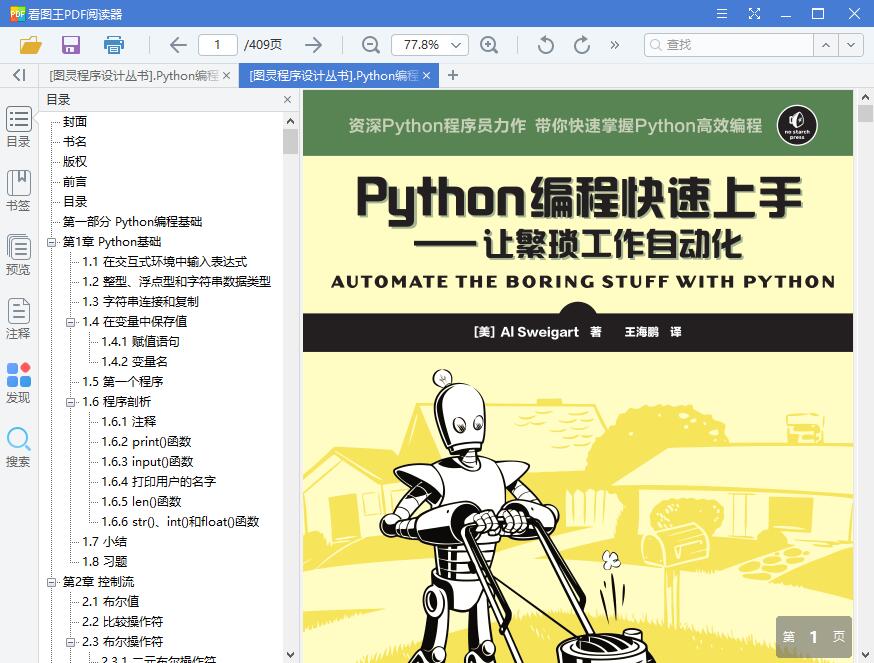
Task: Jump to 书名 in outline
Action: click(x=75, y=142)
